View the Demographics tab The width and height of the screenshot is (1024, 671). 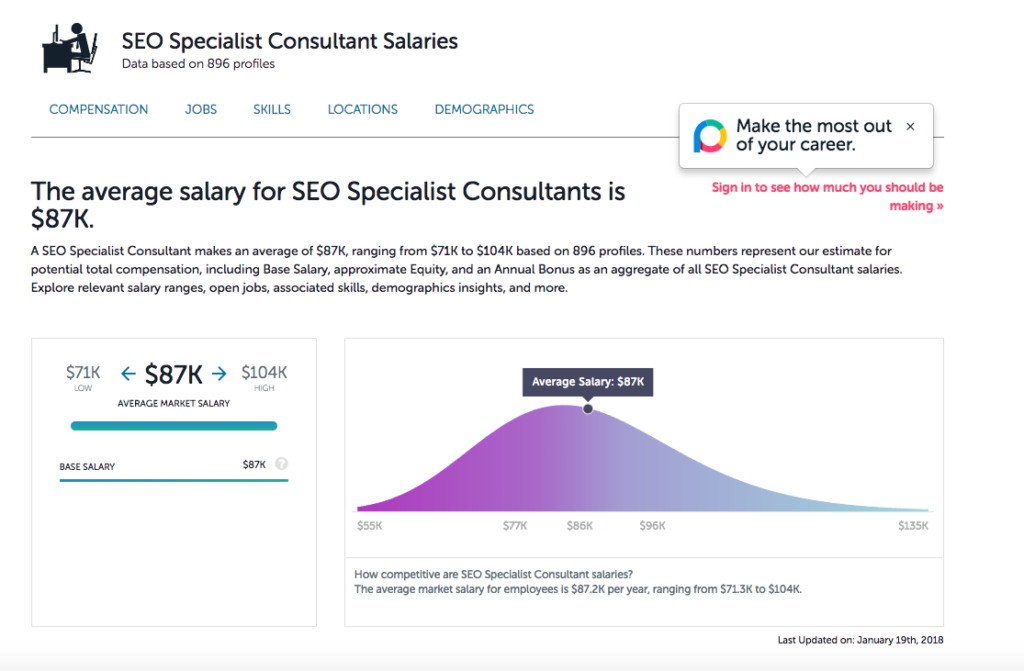tap(484, 110)
